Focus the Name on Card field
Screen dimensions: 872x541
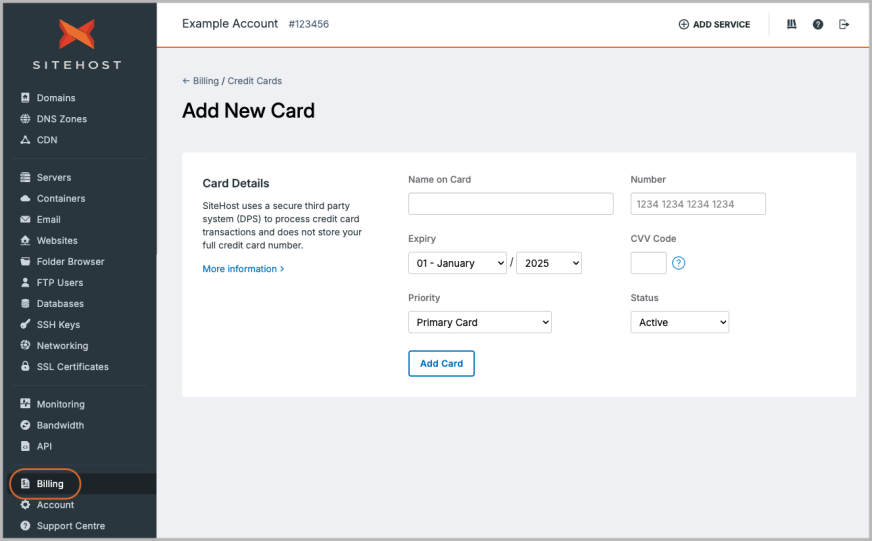(x=510, y=204)
